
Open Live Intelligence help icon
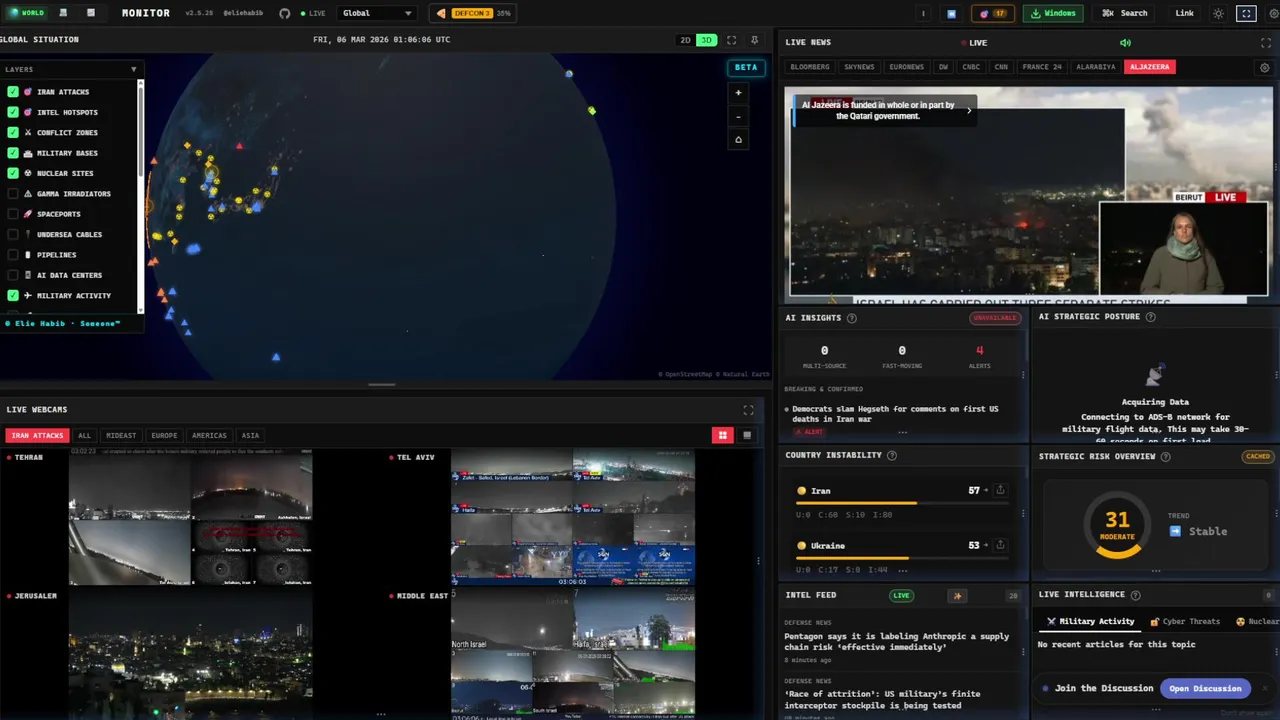(x=1135, y=594)
